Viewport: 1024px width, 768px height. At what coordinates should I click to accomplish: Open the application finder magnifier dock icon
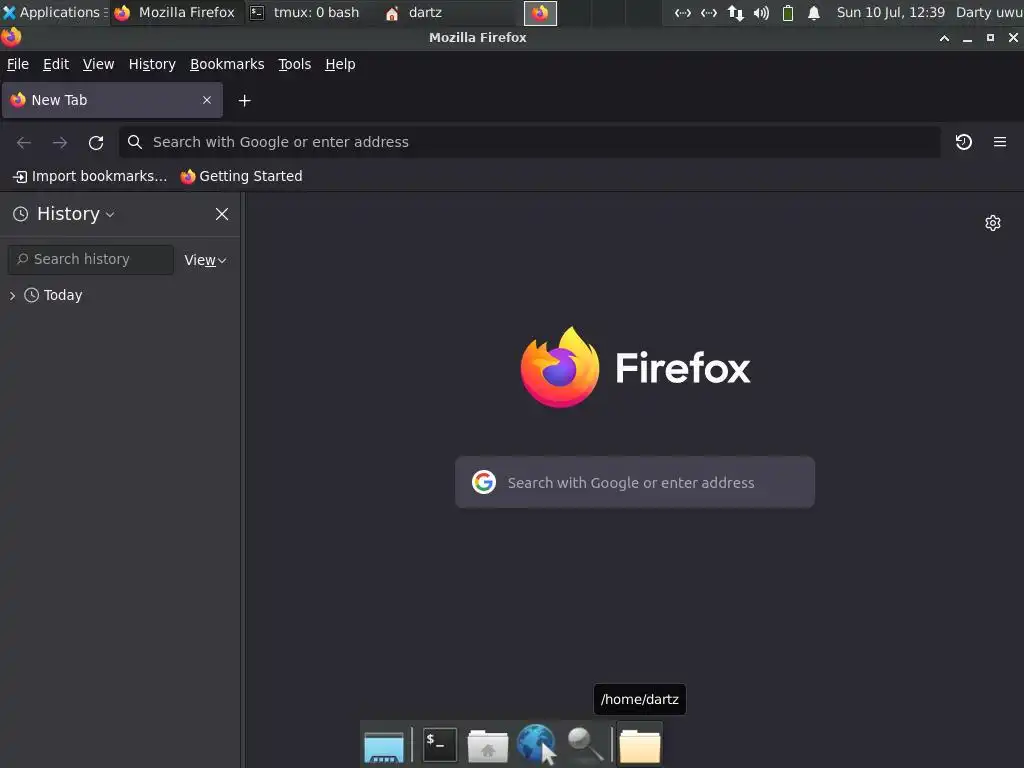(x=585, y=745)
